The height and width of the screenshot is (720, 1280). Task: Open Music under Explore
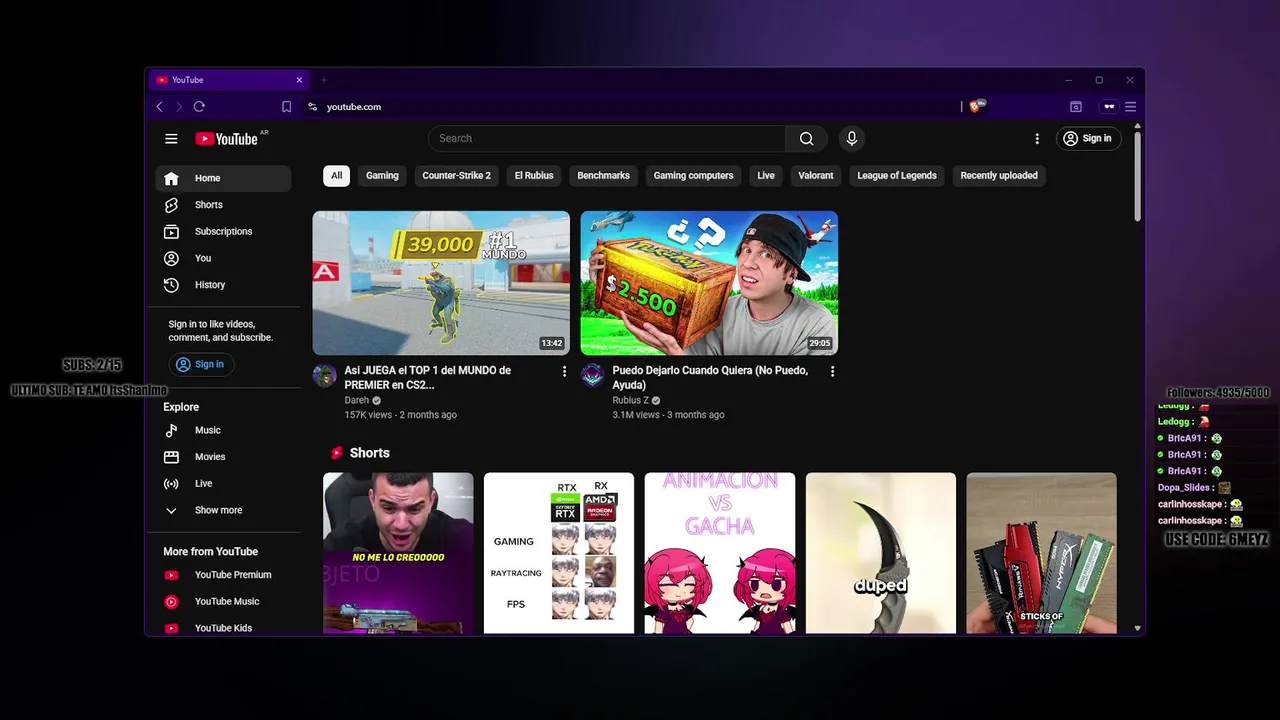coord(223,430)
